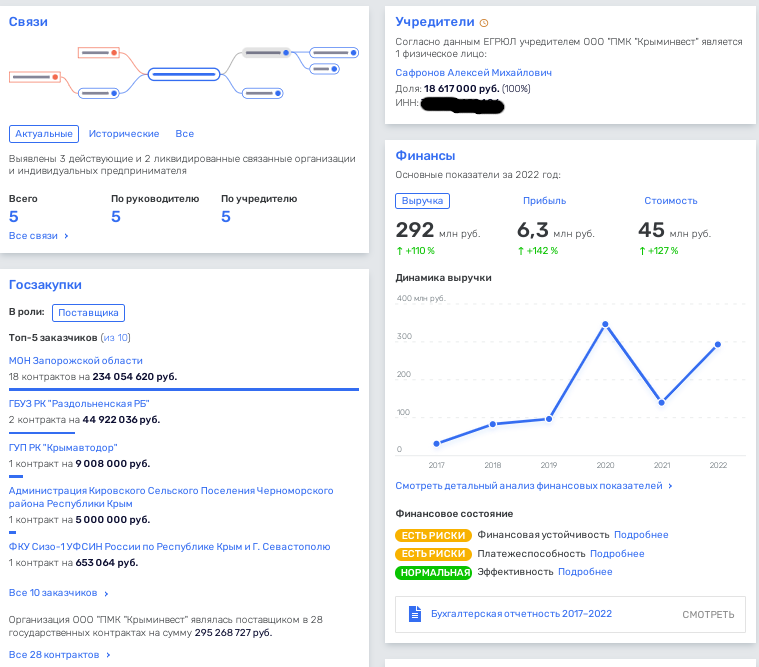The image size is (759, 667).
Task: Click the 2017 revenue data point
Action: coord(437,443)
